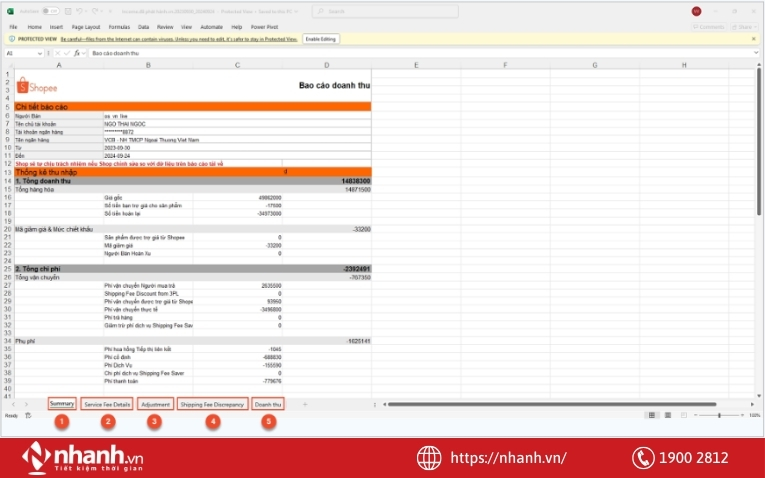Screen dimensions: 765x478
Task: Select Normal view icon in status bar
Action: click(652, 415)
